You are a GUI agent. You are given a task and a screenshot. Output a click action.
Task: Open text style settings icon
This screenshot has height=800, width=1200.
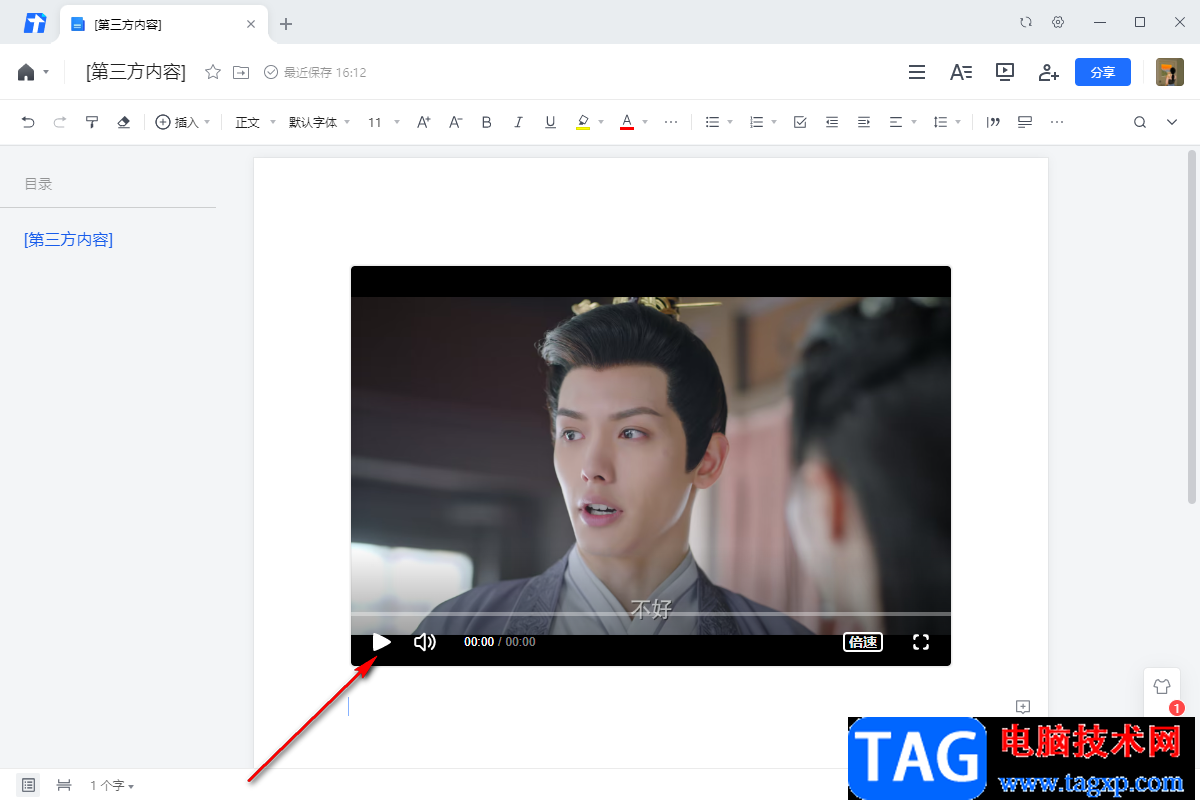coord(961,72)
